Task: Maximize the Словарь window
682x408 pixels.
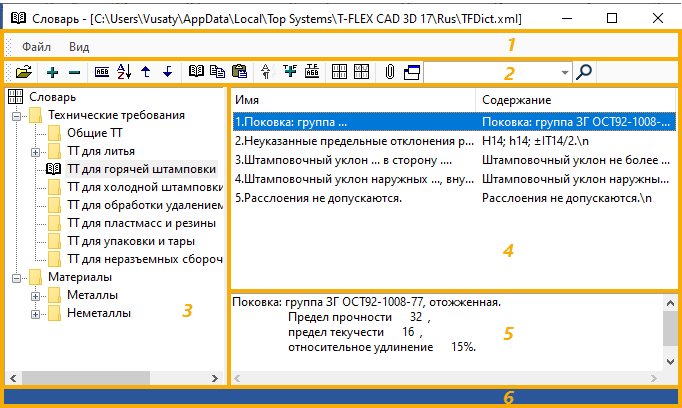Action: [612, 18]
